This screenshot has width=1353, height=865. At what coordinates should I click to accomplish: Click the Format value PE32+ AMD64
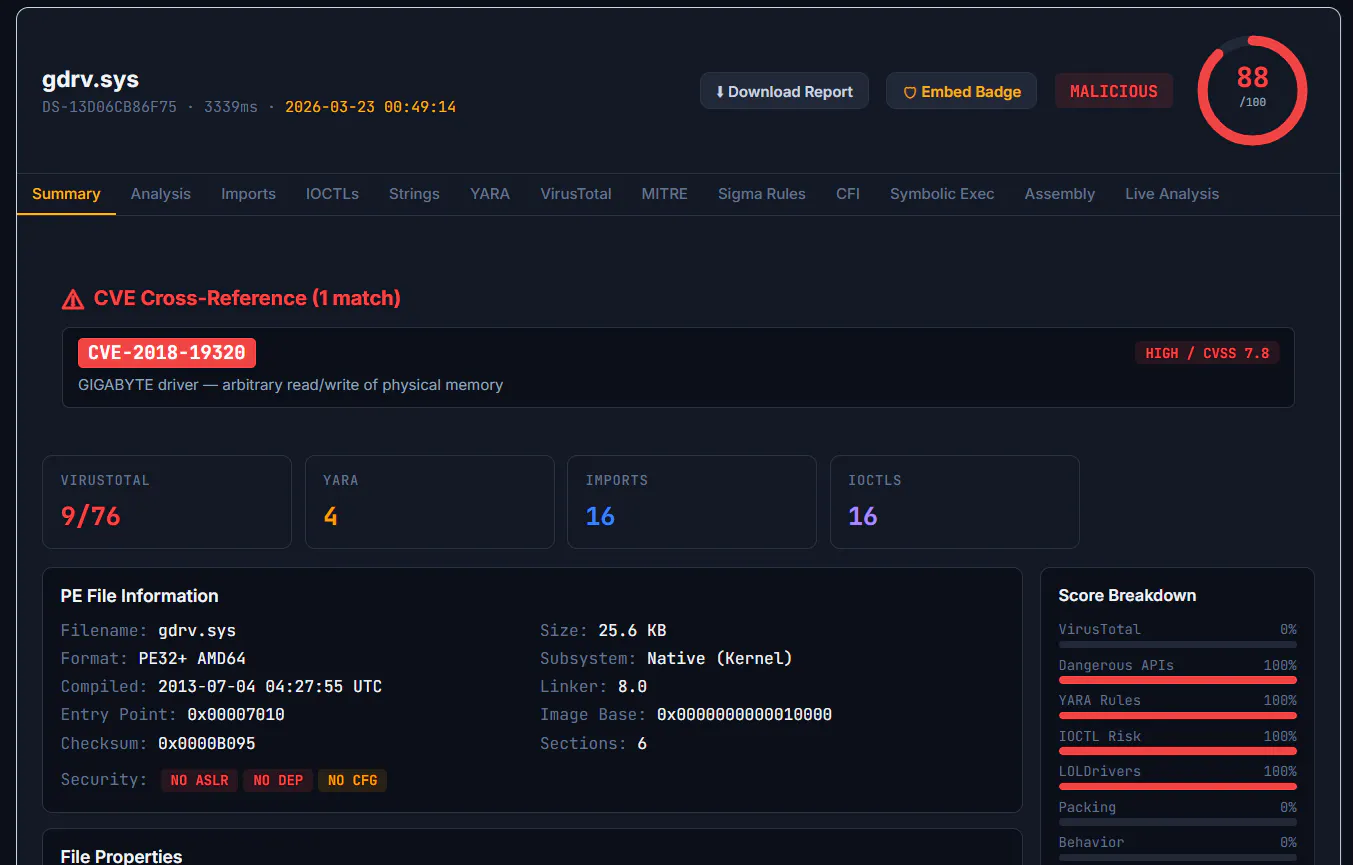pos(192,659)
